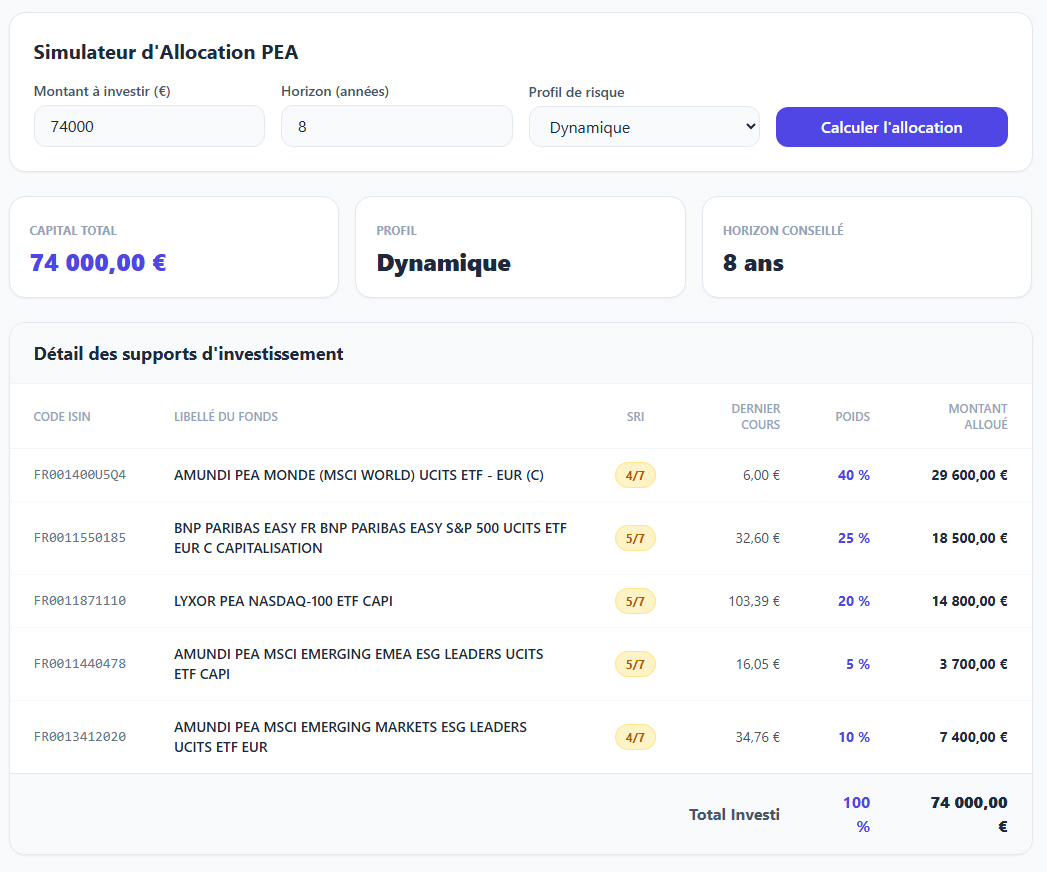Click the 40 % weight value
The width and height of the screenshot is (1047, 872).
(x=853, y=475)
